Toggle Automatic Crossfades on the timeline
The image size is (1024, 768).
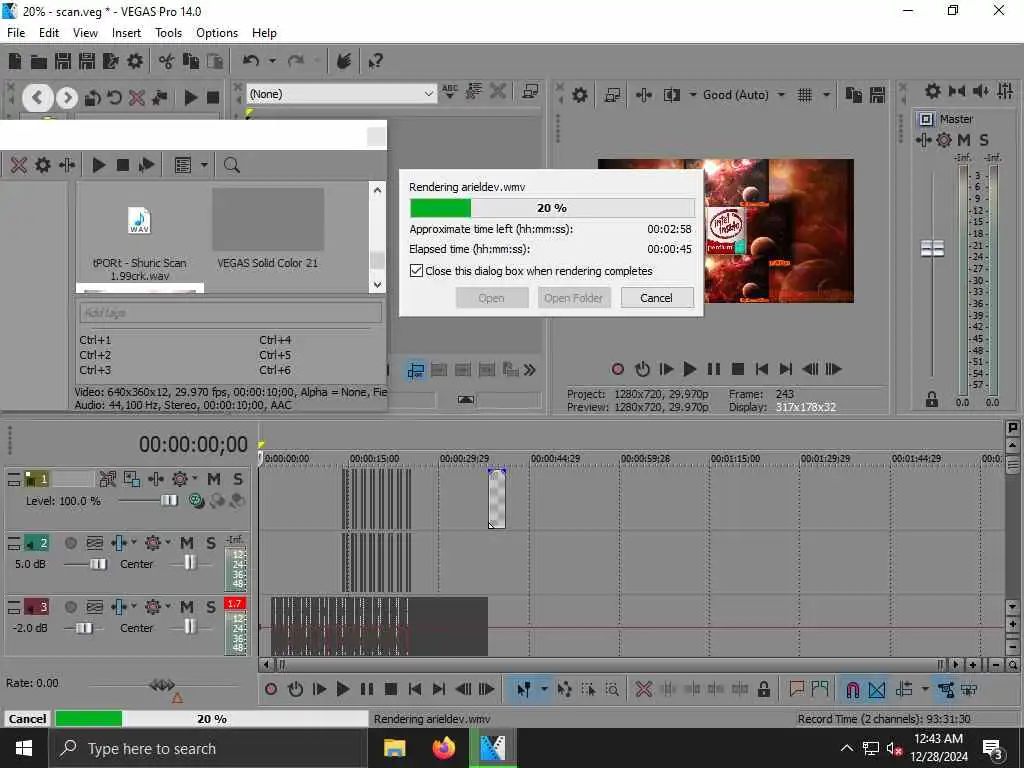877,689
